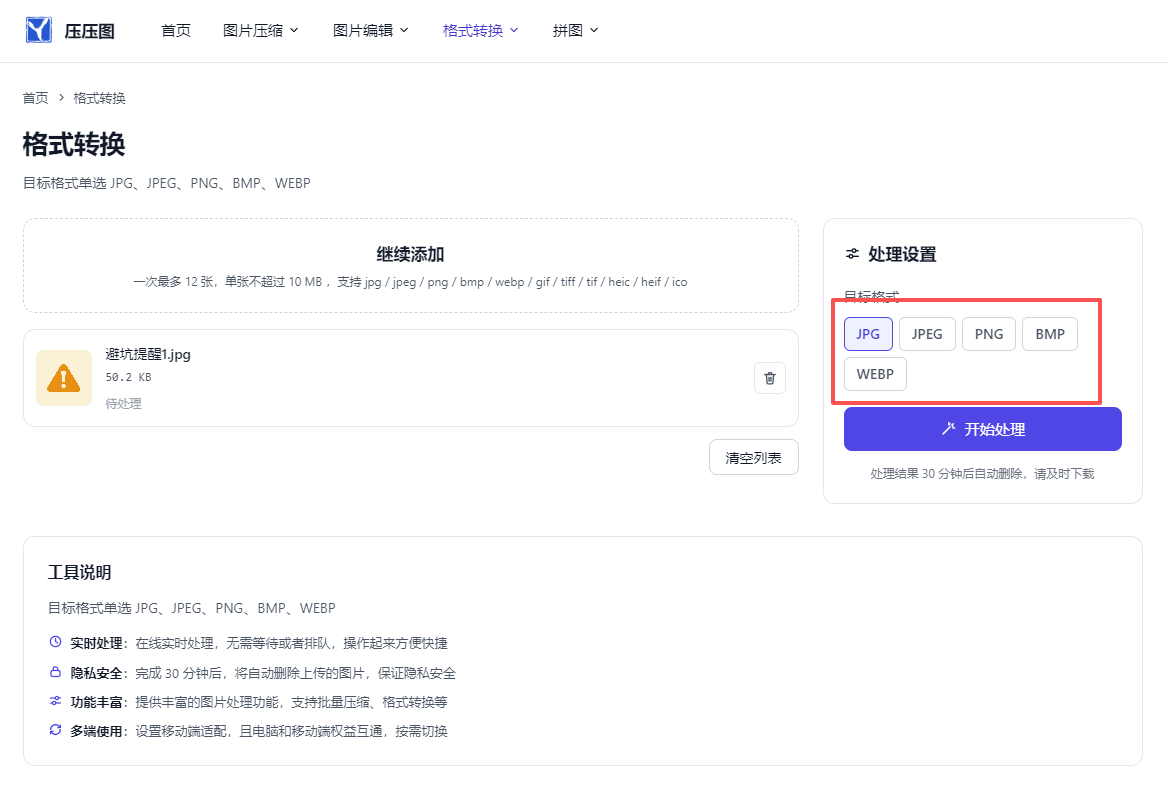This screenshot has height=790, width=1169.
Task: Click the 格式转换 page heading
Action: click(x=74, y=144)
